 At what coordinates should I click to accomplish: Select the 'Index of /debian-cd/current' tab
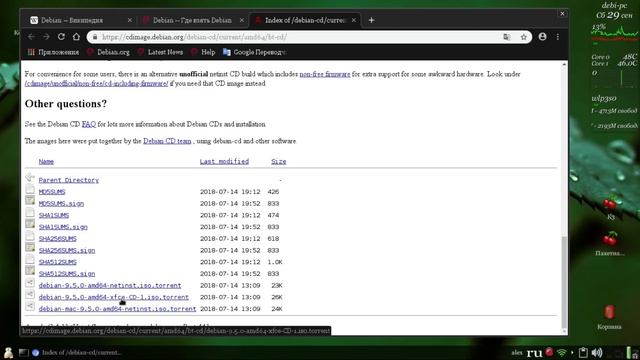point(304,20)
